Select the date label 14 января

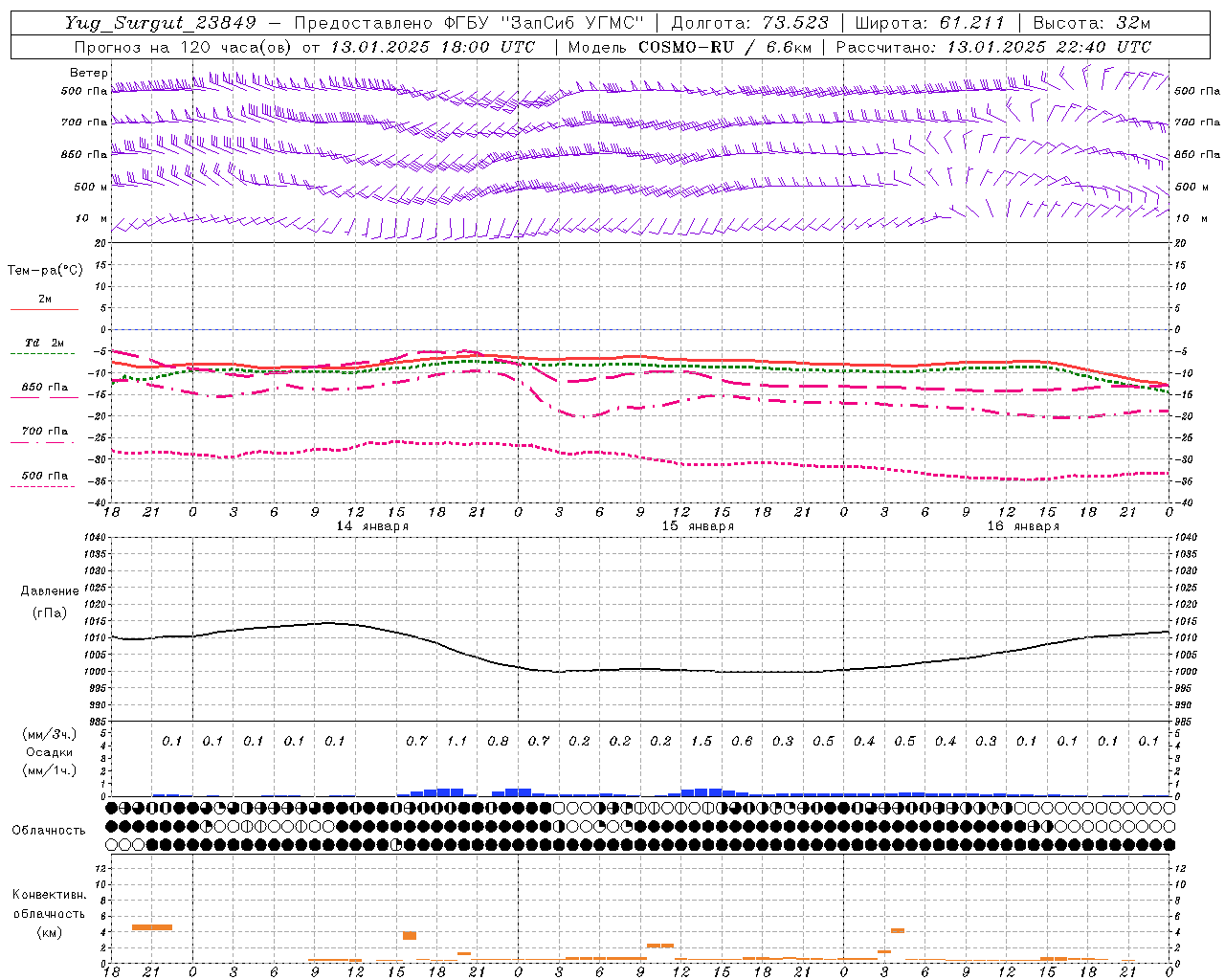372,526
